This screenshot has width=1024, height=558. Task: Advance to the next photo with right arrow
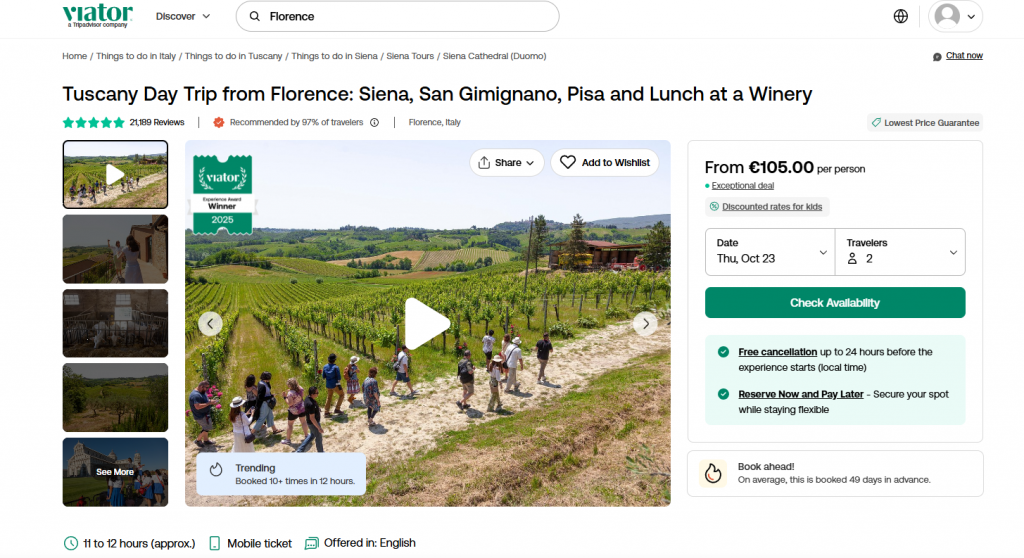pyautogui.click(x=646, y=323)
